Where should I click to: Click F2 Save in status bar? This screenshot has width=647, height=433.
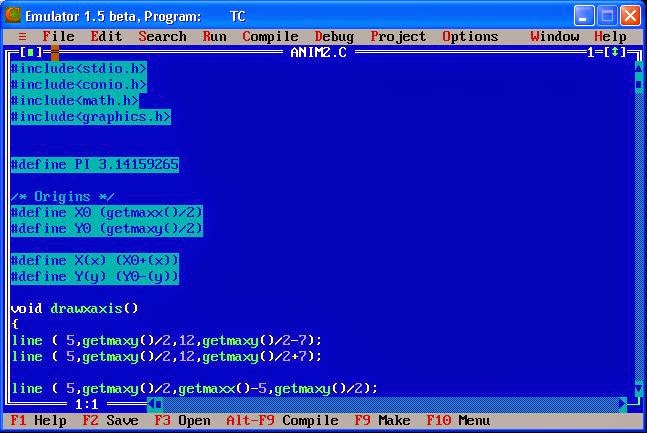(110, 420)
